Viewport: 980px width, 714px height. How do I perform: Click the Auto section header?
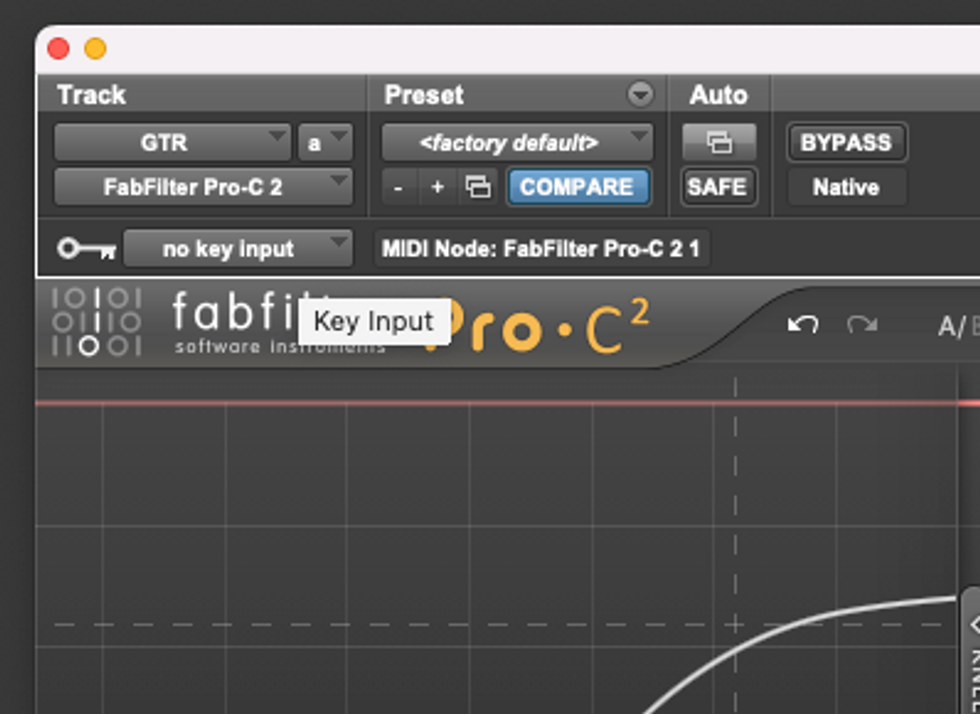(x=719, y=95)
